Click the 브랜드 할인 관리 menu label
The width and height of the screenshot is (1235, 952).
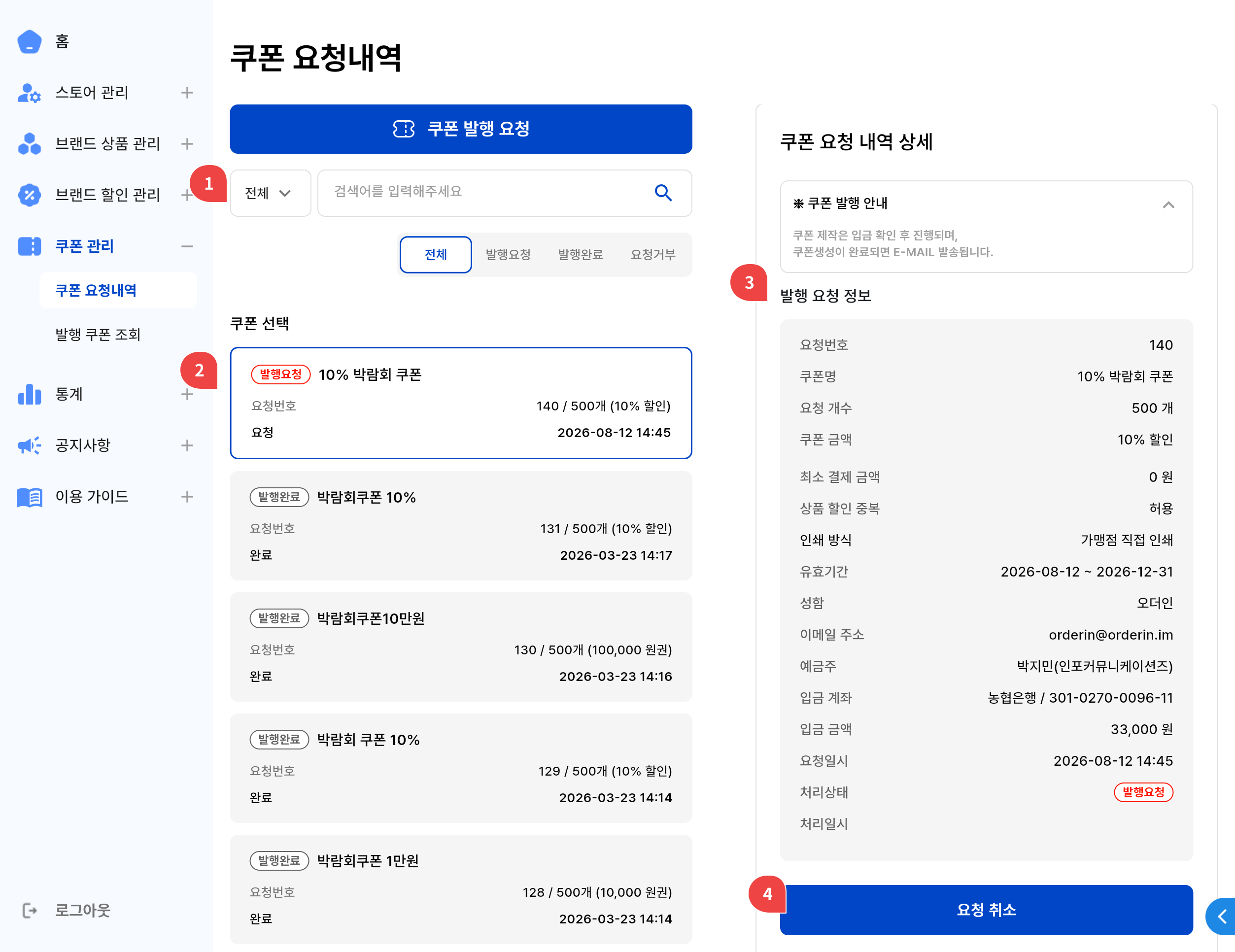pyautogui.click(x=107, y=195)
